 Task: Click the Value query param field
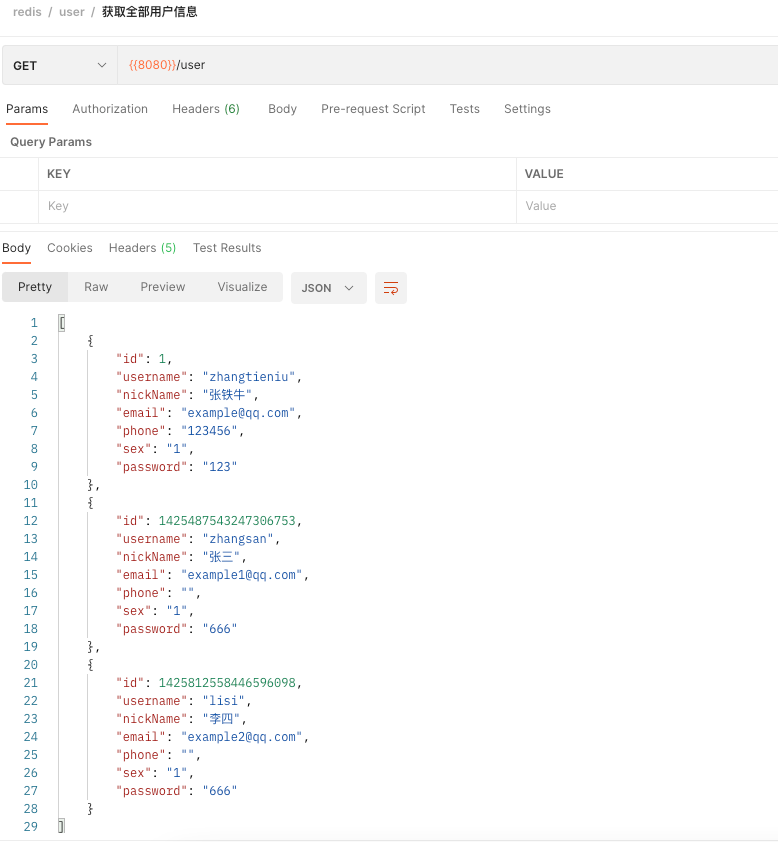point(647,206)
